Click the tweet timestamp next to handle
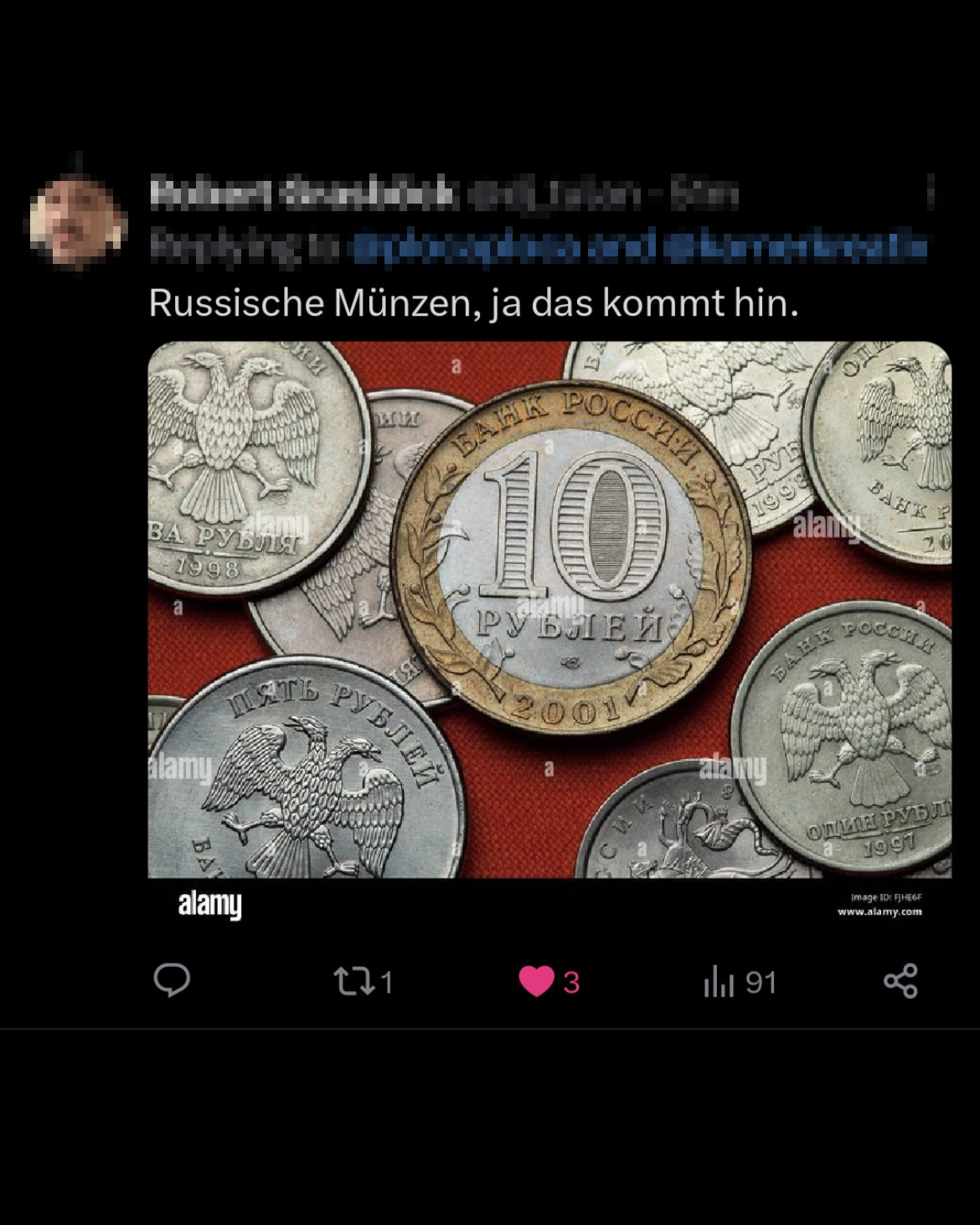This screenshot has height=1225, width=980. [705, 194]
